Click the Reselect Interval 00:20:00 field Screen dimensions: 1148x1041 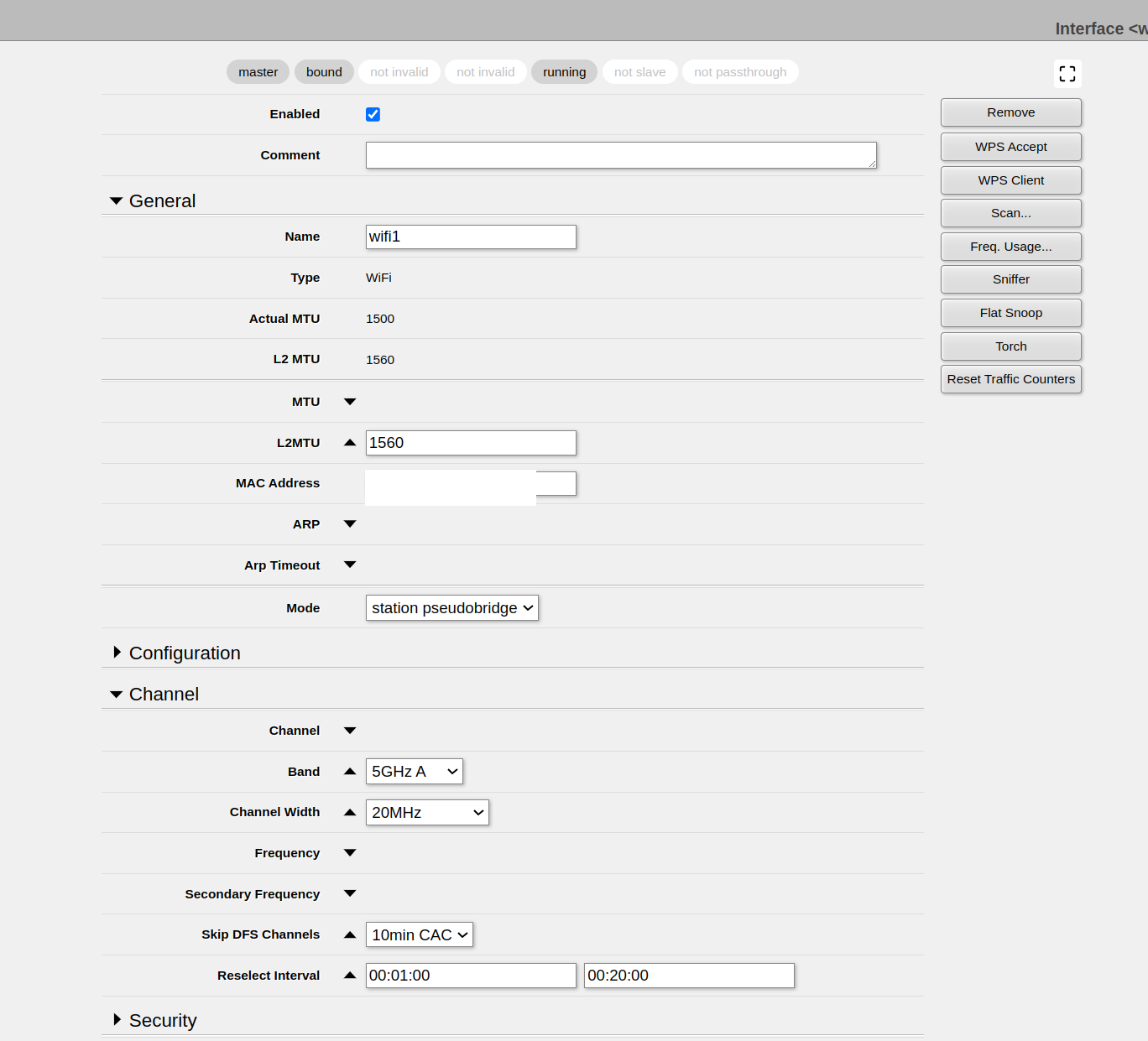(689, 976)
